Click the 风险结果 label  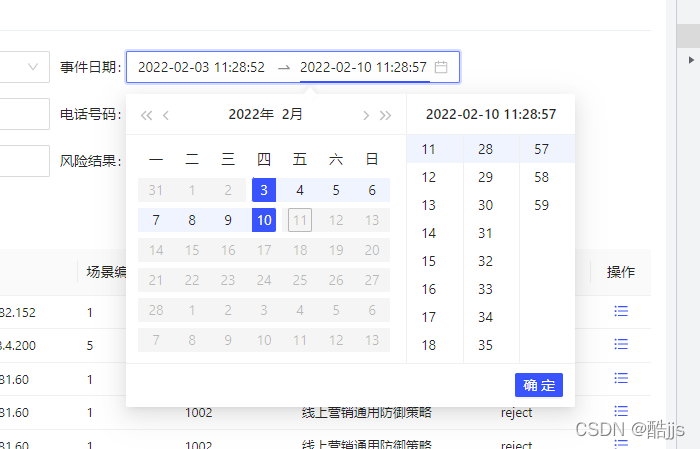tap(91, 161)
